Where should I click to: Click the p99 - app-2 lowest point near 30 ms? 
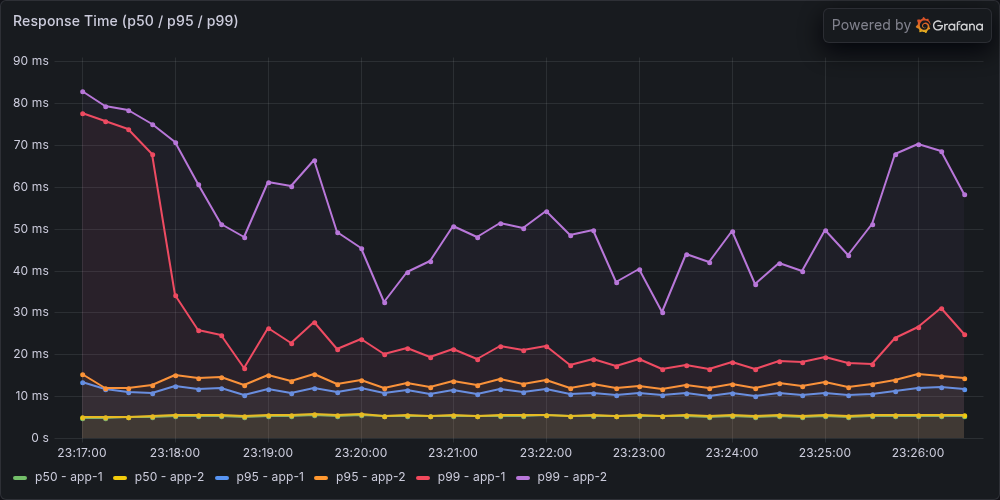coord(663,312)
